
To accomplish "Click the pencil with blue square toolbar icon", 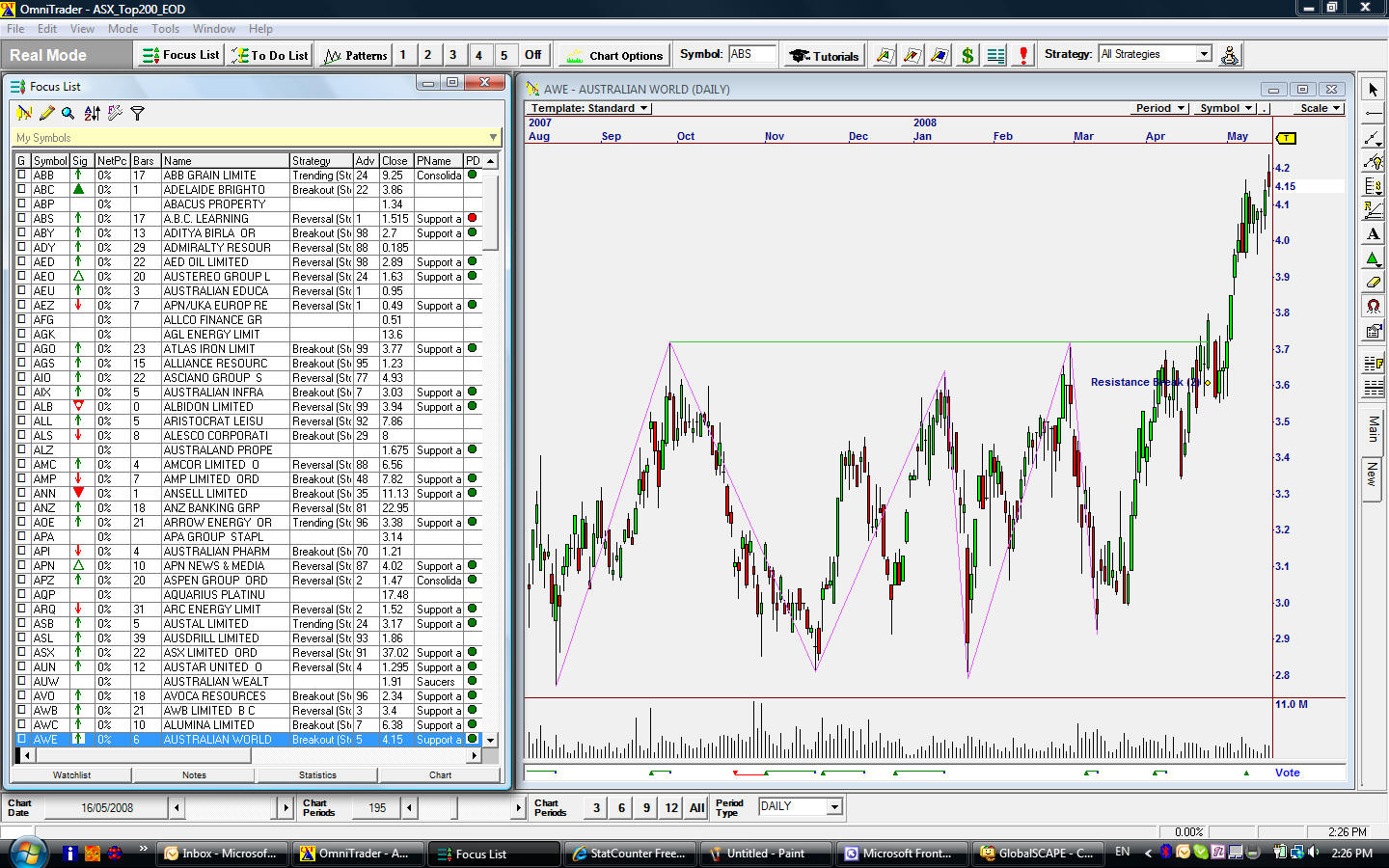I will [x=940, y=55].
